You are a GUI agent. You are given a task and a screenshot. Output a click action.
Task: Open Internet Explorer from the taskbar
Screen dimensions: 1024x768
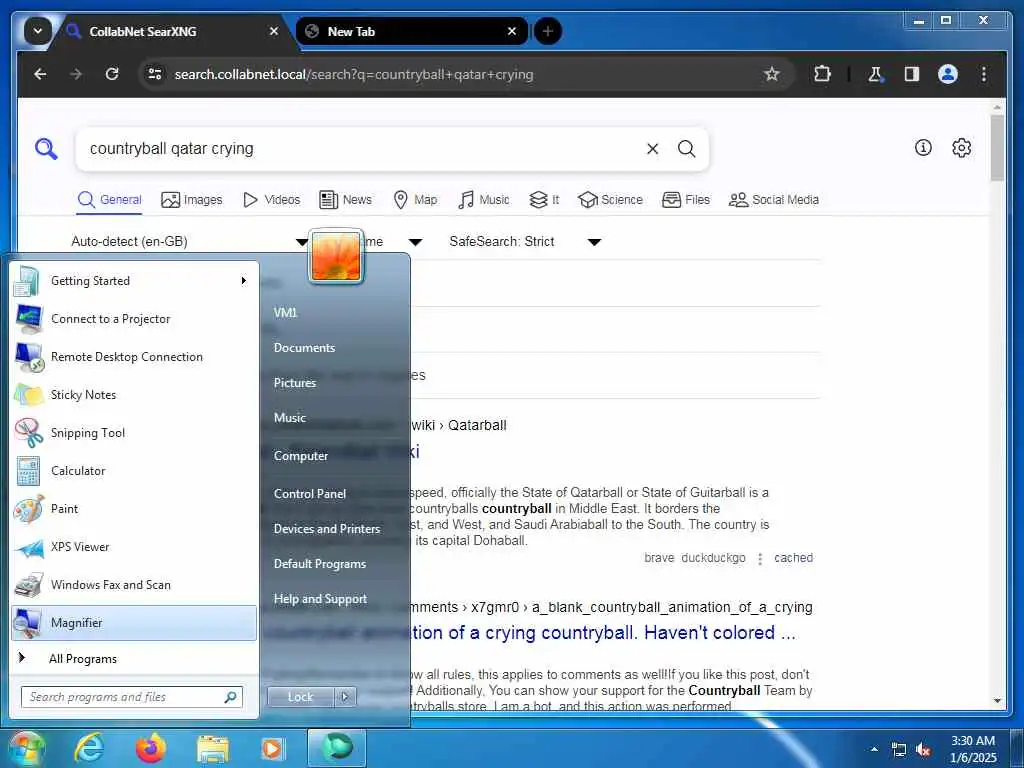(89, 748)
